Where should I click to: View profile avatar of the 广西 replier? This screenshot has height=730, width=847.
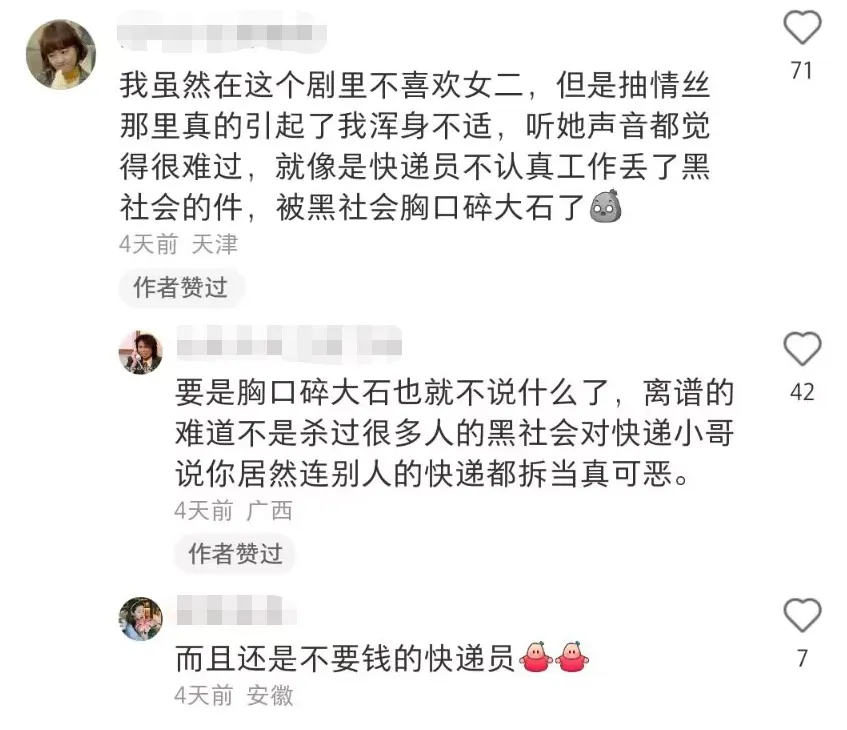[140, 352]
